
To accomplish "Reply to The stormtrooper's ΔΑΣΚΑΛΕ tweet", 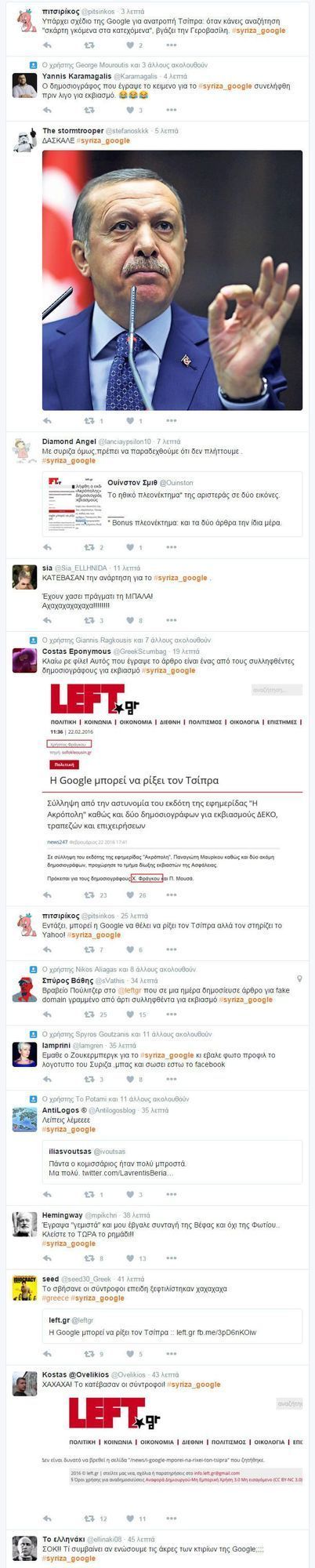I will 47,420.
